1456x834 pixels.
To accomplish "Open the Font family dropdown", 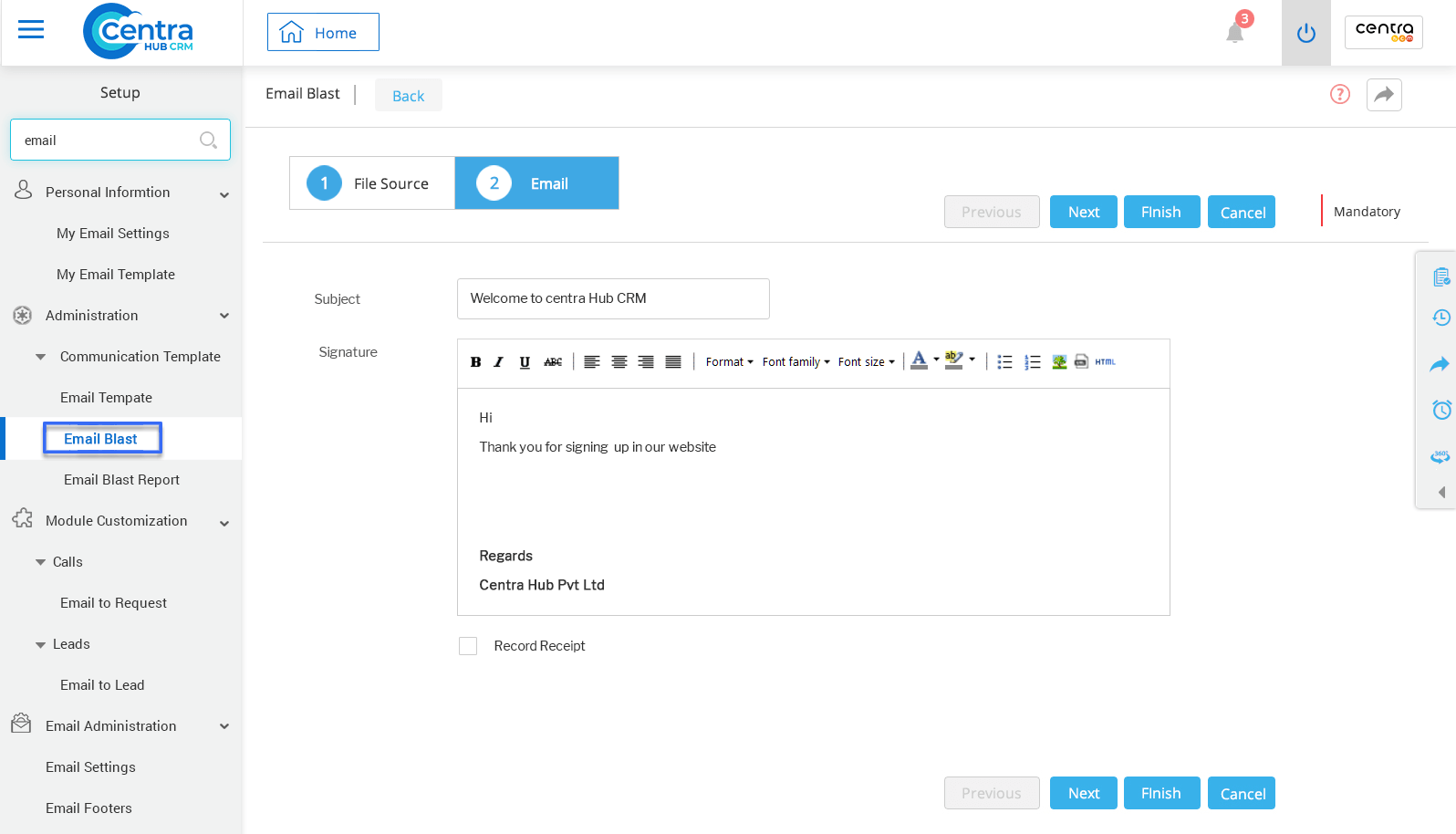I will pos(796,362).
